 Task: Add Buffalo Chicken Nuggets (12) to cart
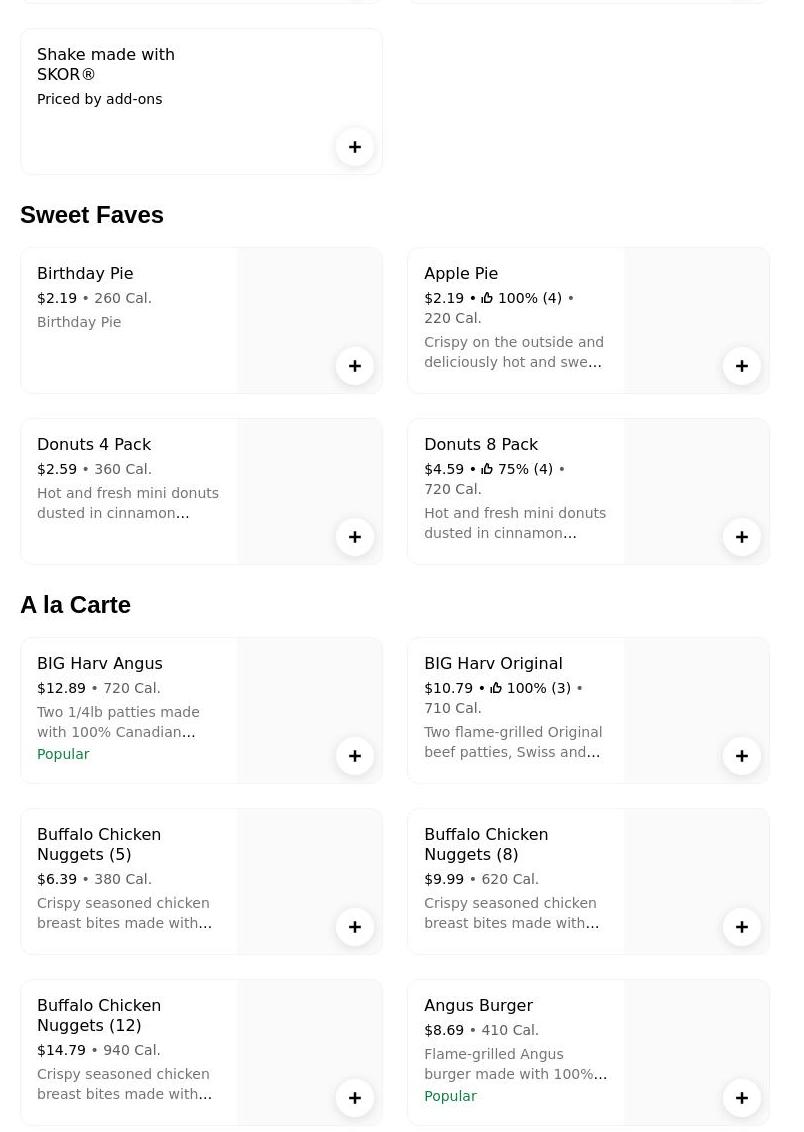click(x=355, y=1098)
